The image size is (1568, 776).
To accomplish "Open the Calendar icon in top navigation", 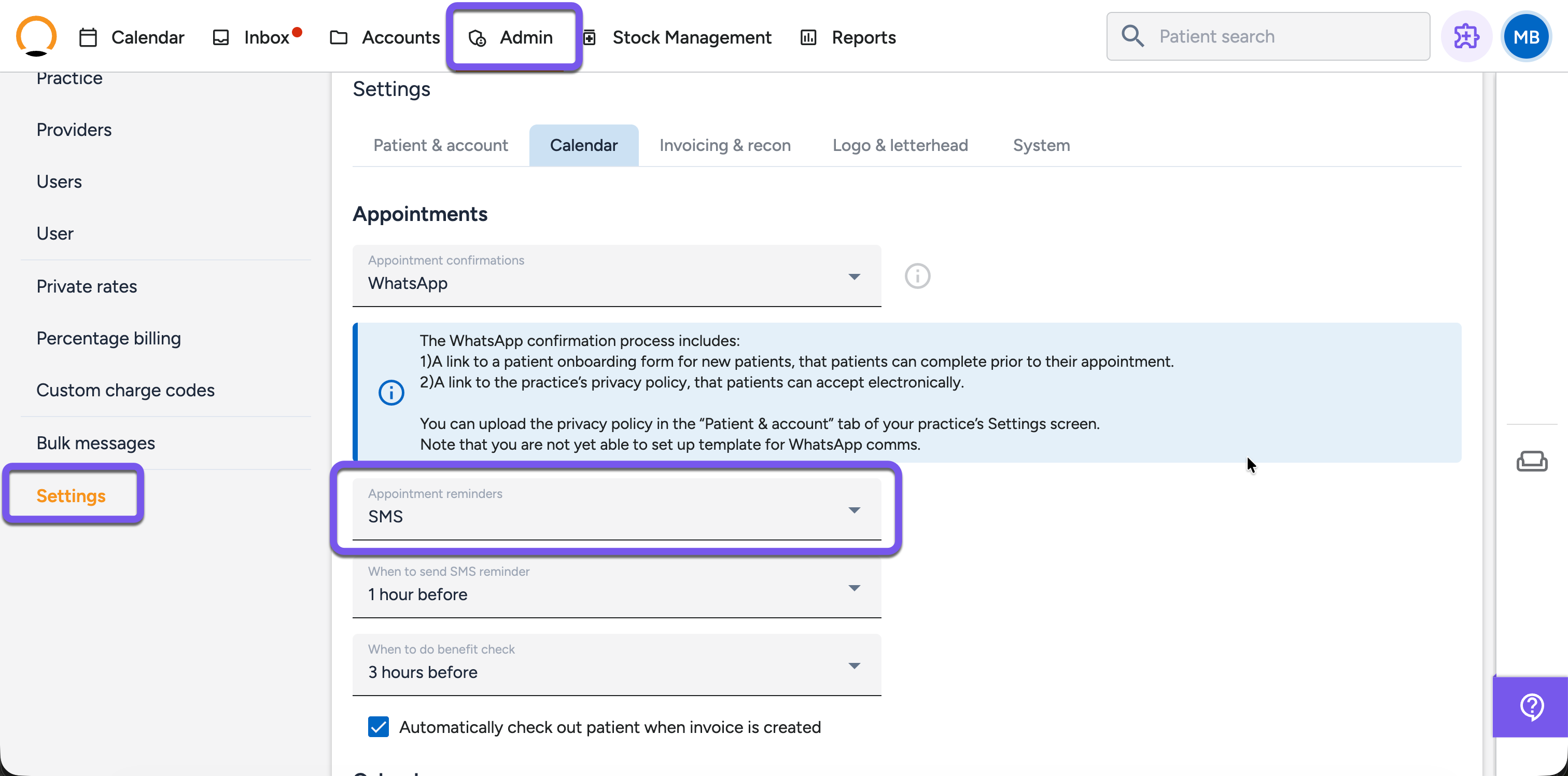I will coord(88,37).
